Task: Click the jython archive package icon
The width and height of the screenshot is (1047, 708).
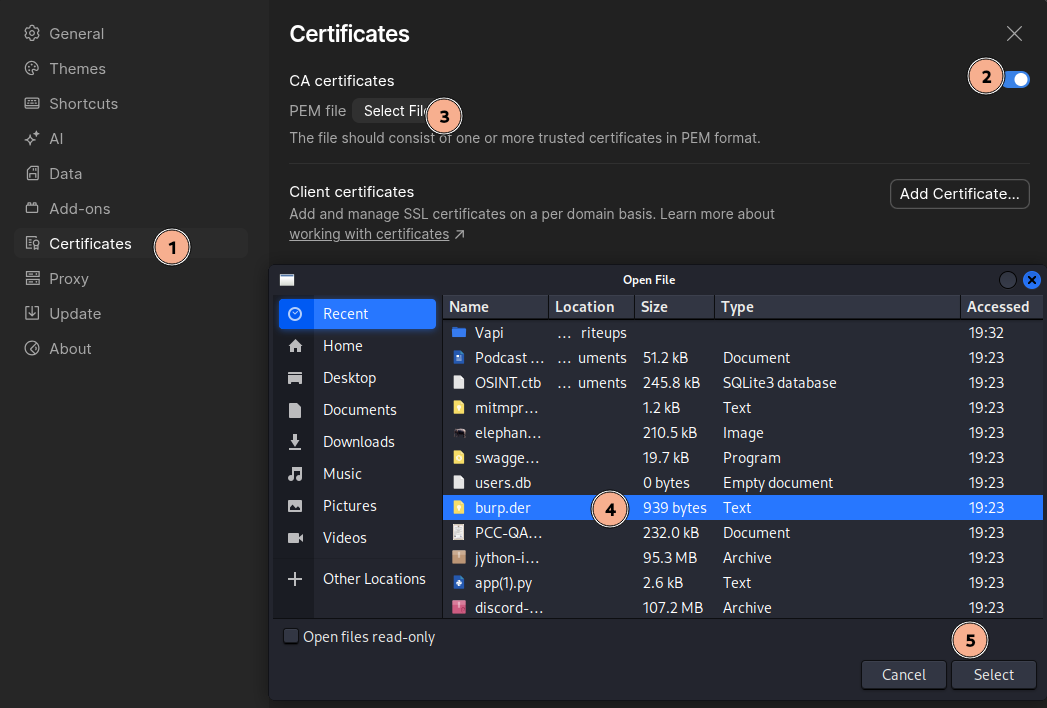Action: pos(459,558)
